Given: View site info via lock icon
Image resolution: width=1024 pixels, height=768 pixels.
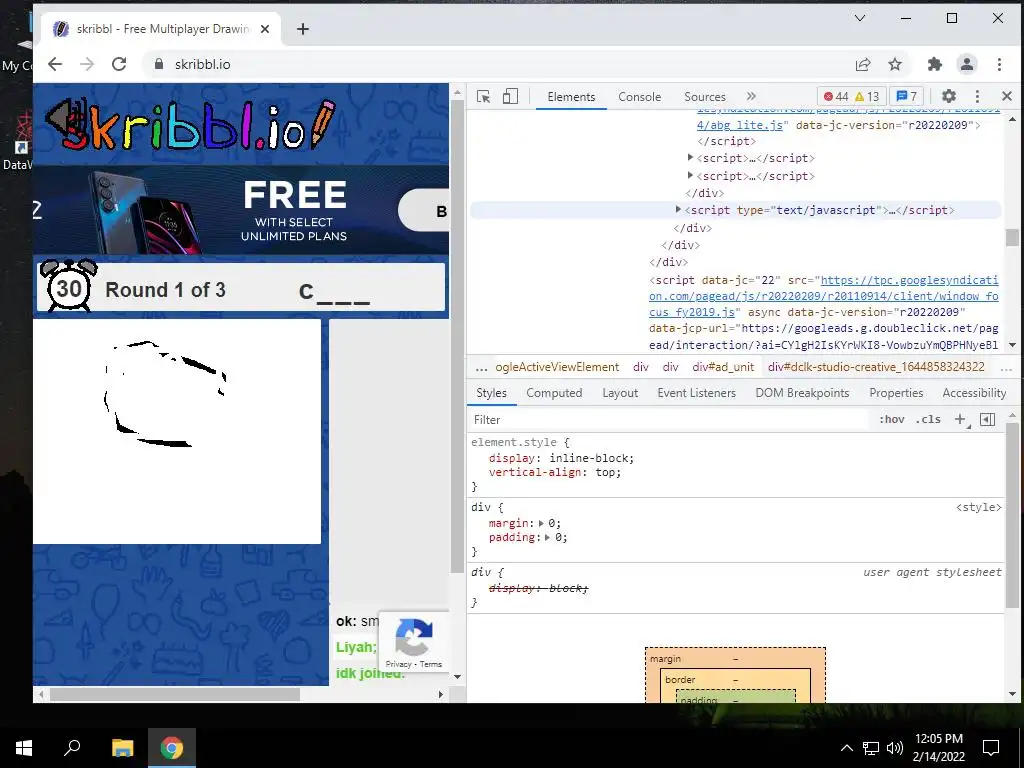Looking at the screenshot, I should coord(158,64).
